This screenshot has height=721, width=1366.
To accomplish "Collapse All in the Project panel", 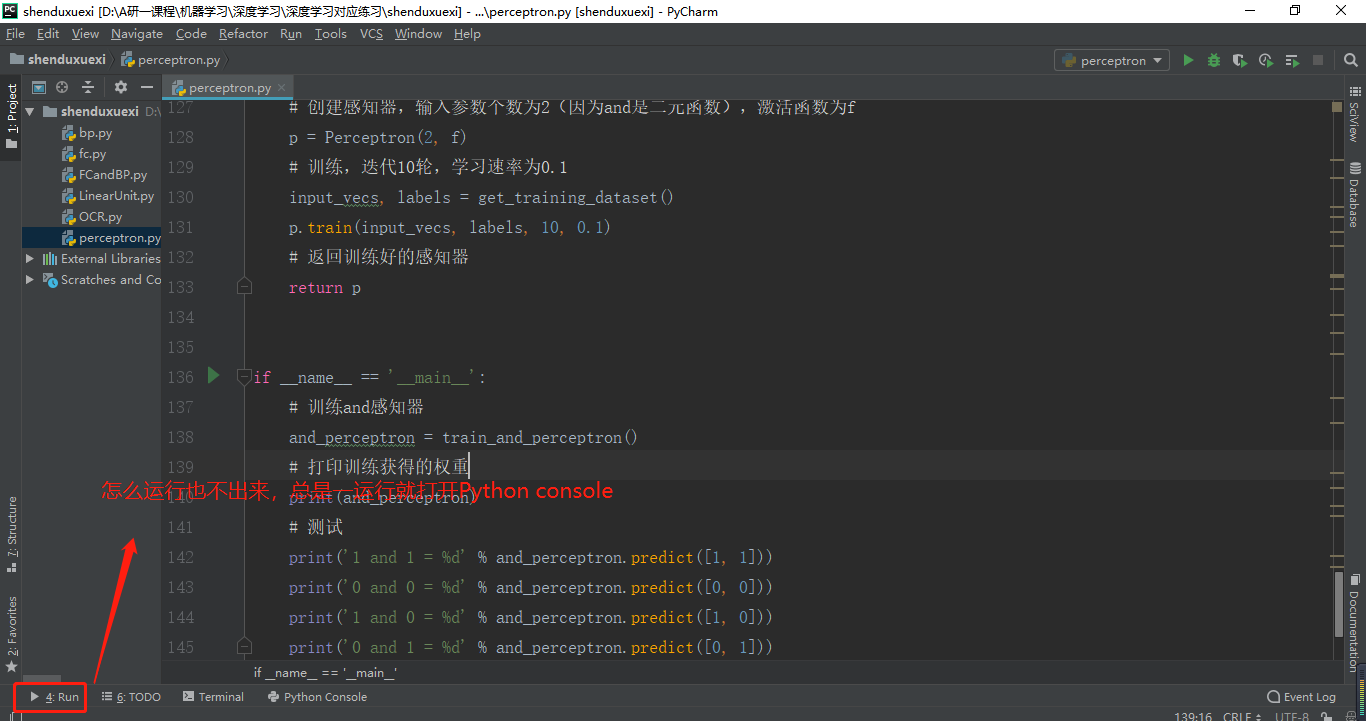I will [87, 87].
